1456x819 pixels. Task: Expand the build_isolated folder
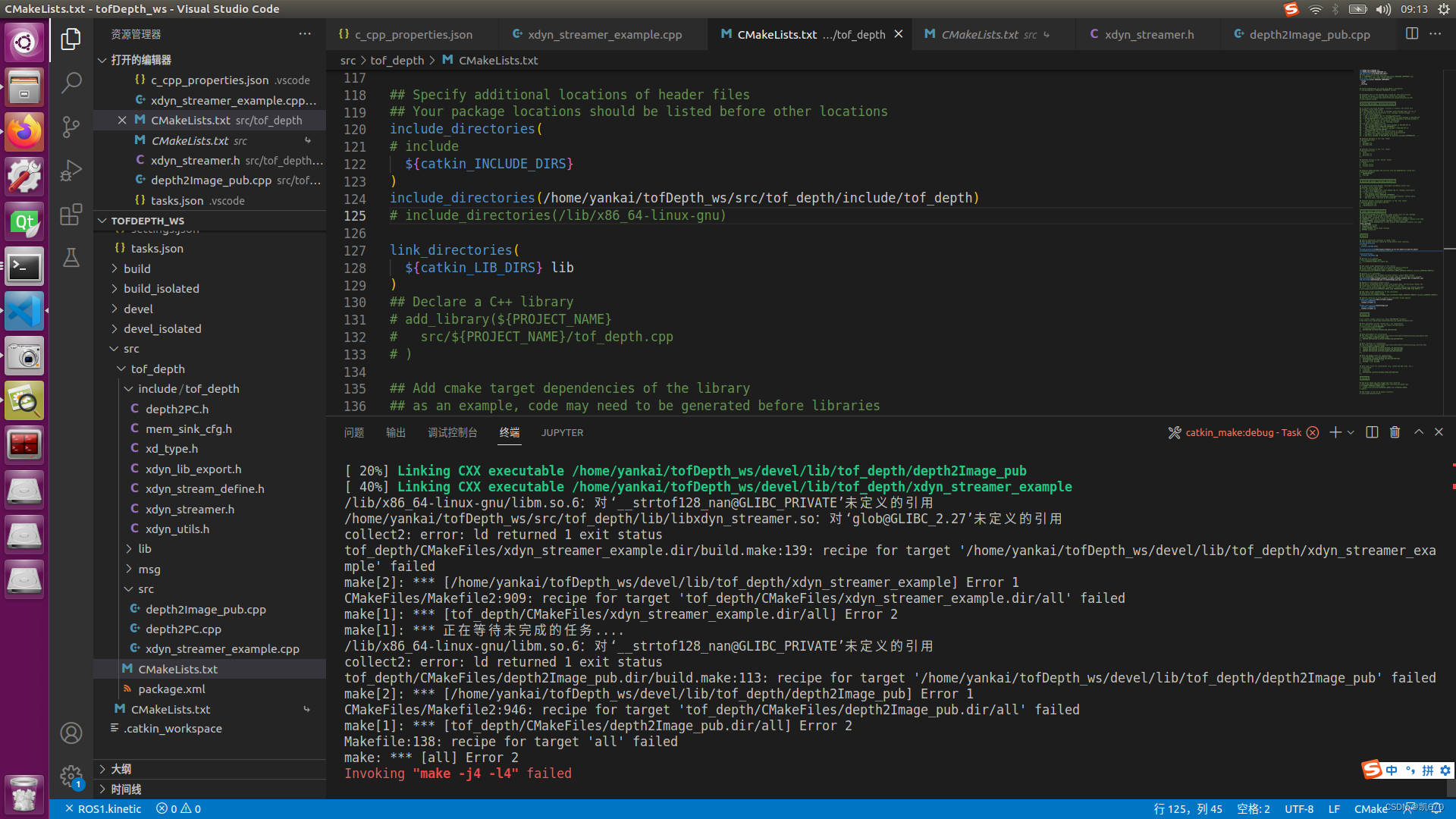pyautogui.click(x=161, y=289)
